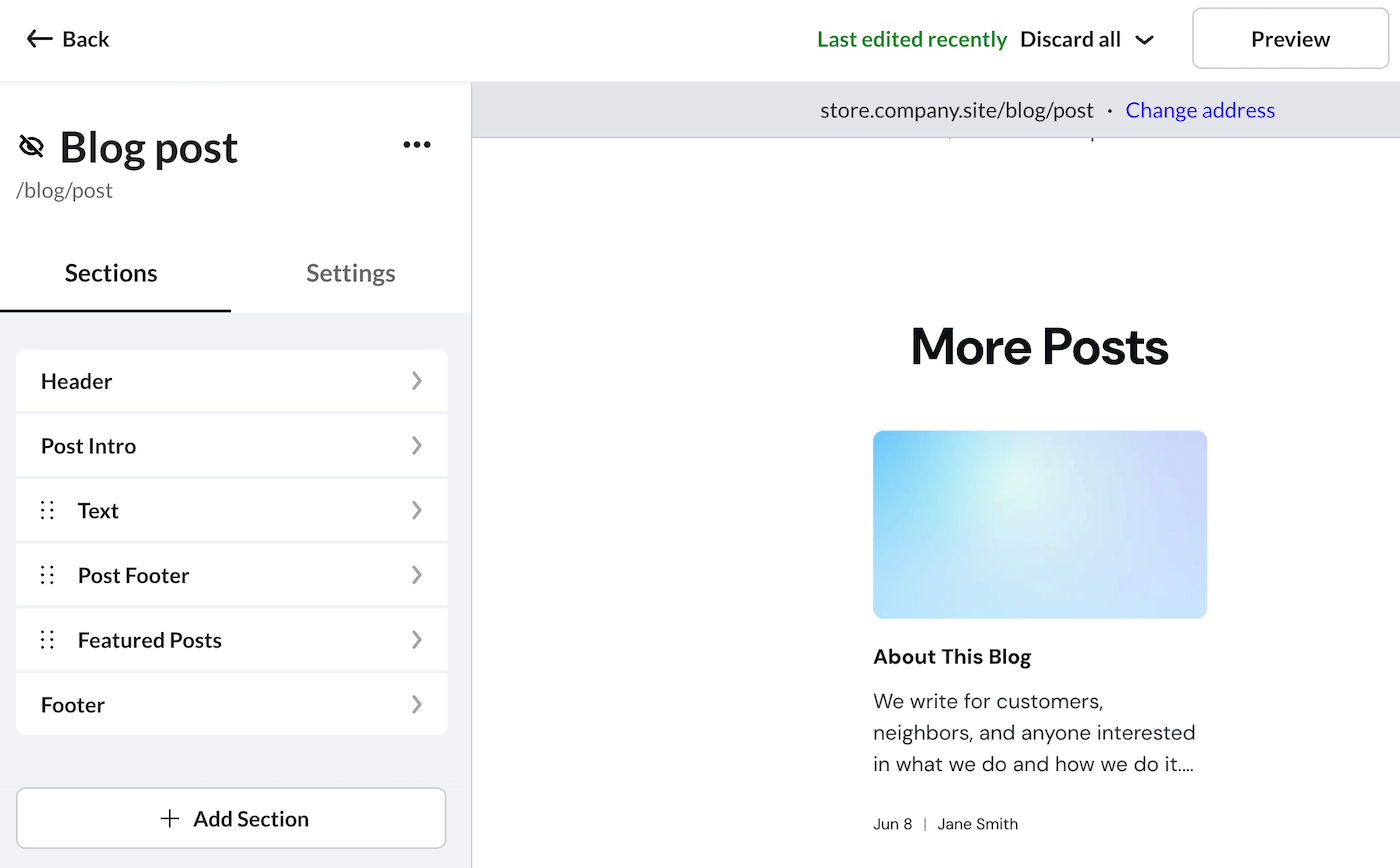Screen dimensions: 1400x868
Task: Open the Text section chevron
Action: pyautogui.click(x=417, y=511)
